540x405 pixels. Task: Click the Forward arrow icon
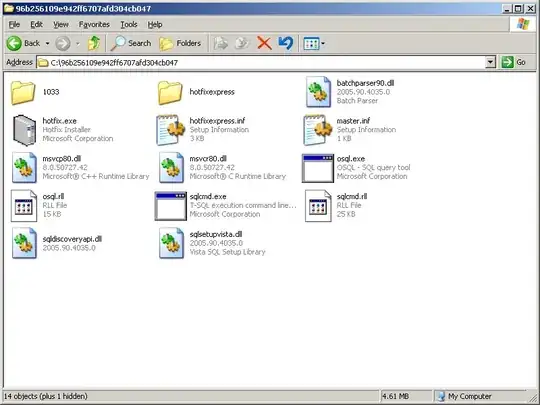tap(63, 43)
